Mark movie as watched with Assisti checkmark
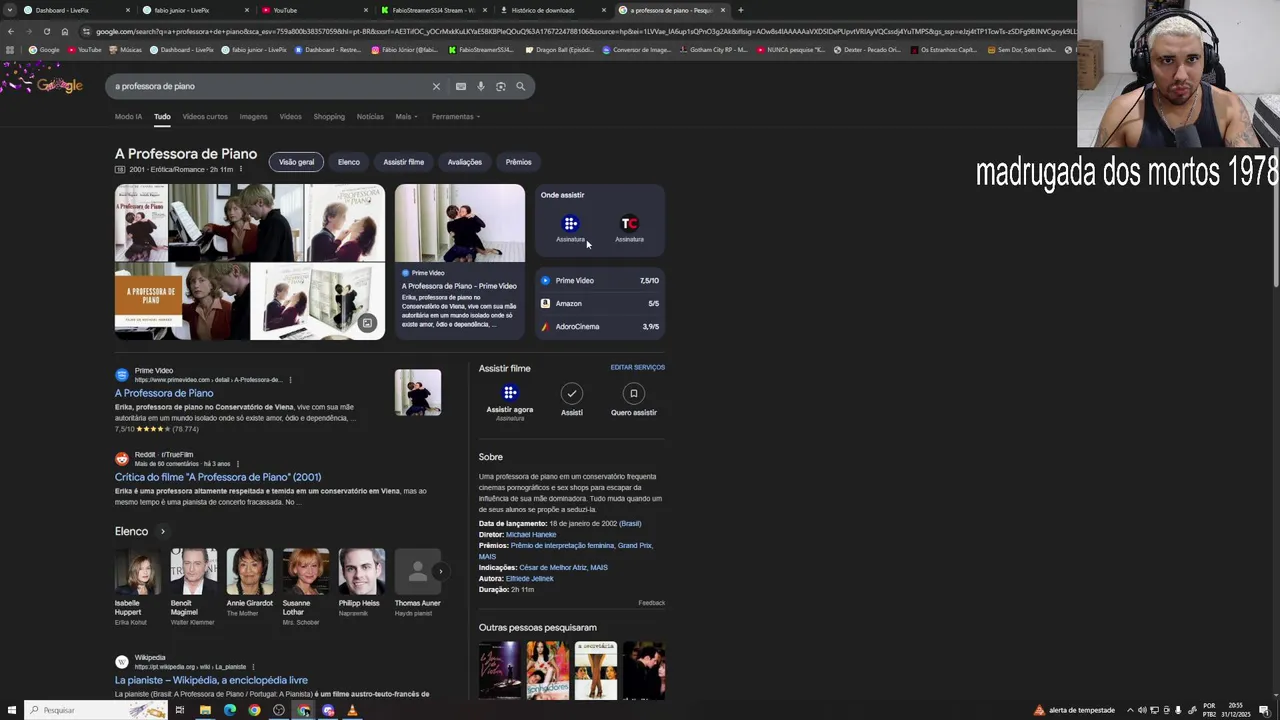1280x720 pixels. pyautogui.click(x=571, y=393)
